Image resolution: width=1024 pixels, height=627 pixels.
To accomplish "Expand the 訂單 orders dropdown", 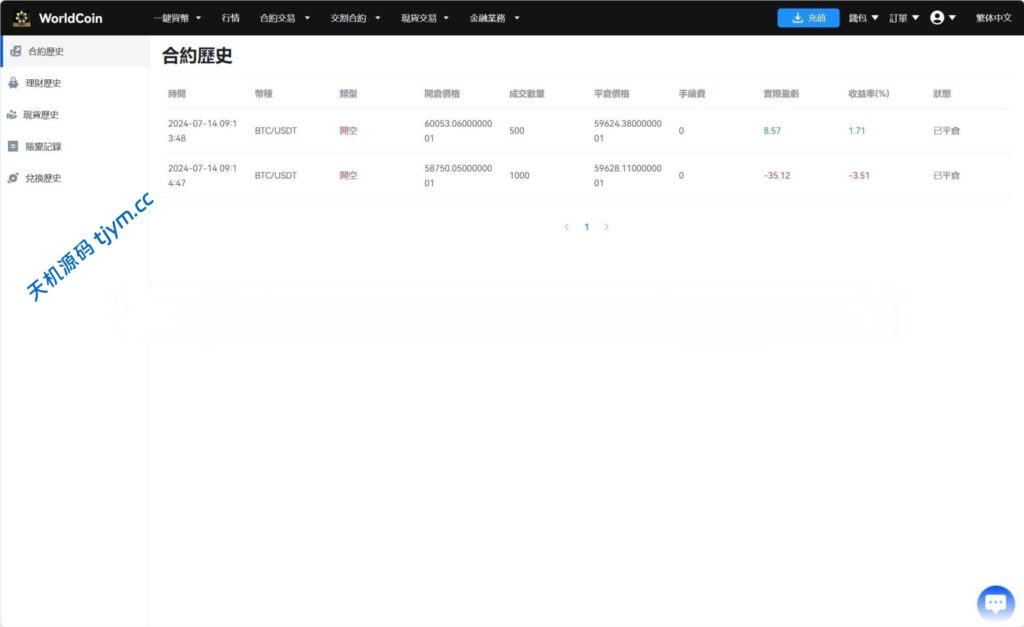I will [904, 18].
